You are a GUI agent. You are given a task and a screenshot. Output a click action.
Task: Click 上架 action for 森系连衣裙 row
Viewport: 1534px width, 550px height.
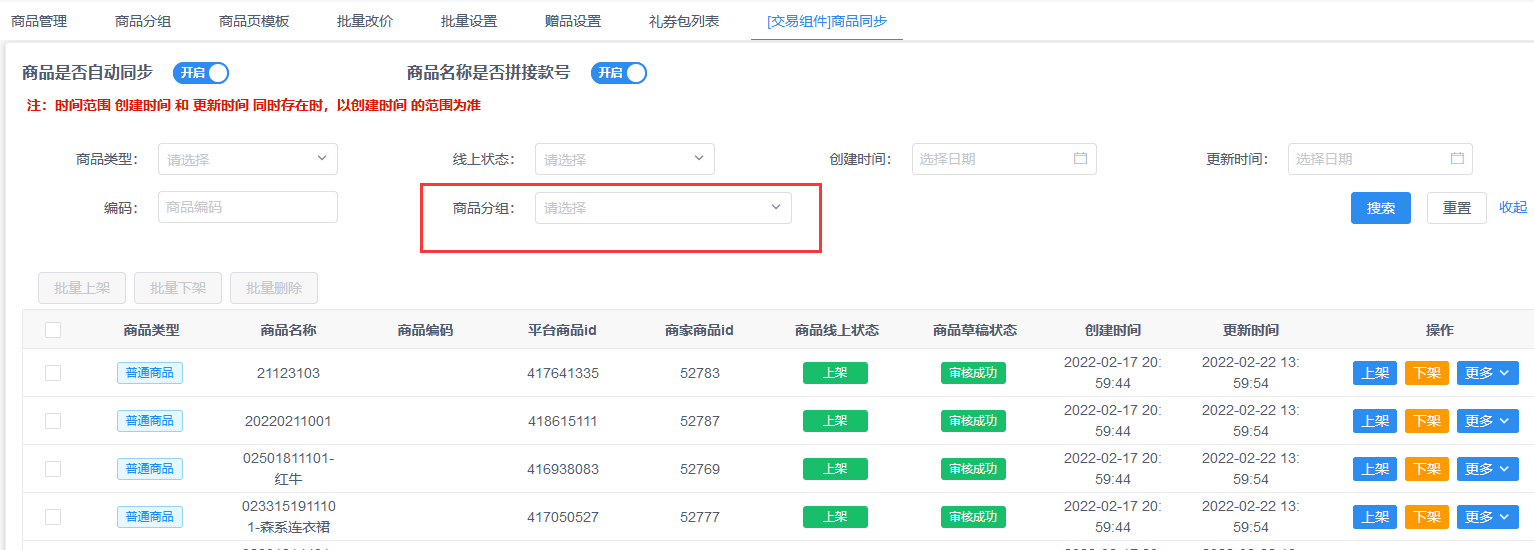pyautogui.click(x=1375, y=517)
